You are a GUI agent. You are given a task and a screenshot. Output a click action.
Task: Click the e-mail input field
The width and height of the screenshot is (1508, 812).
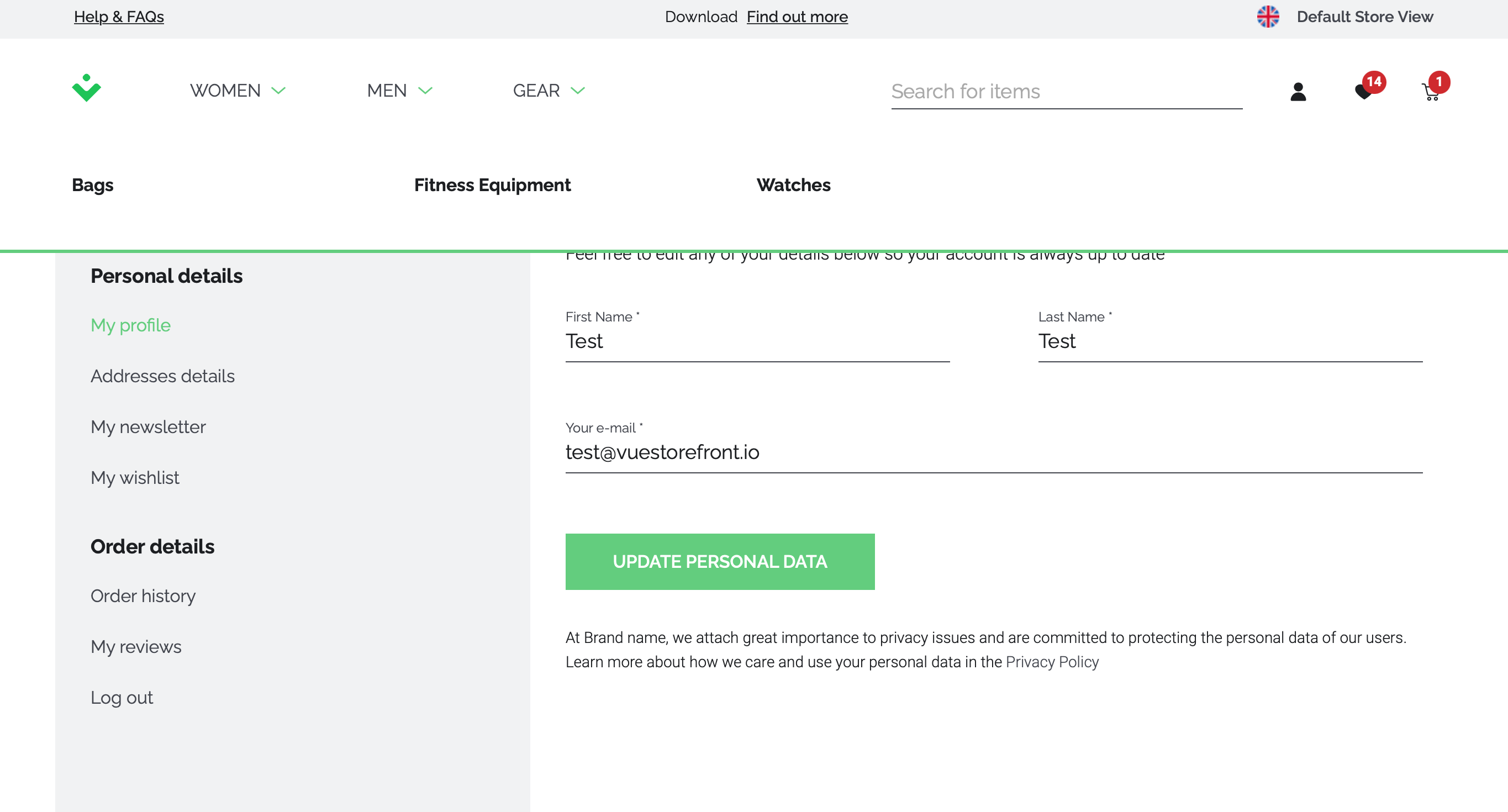pos(993,452)
